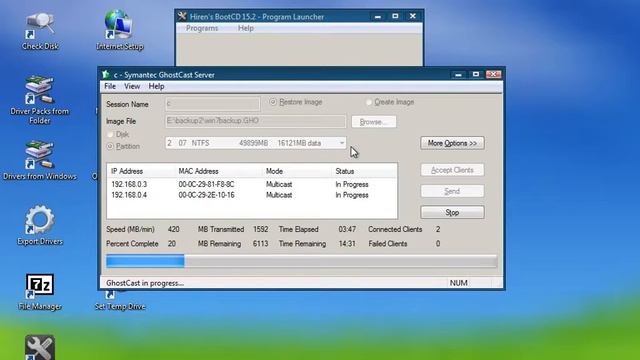Screen dimensions: 640x360
Task: Open Help menu in Hiren's Program Launcher
Action: click(246, 28)
